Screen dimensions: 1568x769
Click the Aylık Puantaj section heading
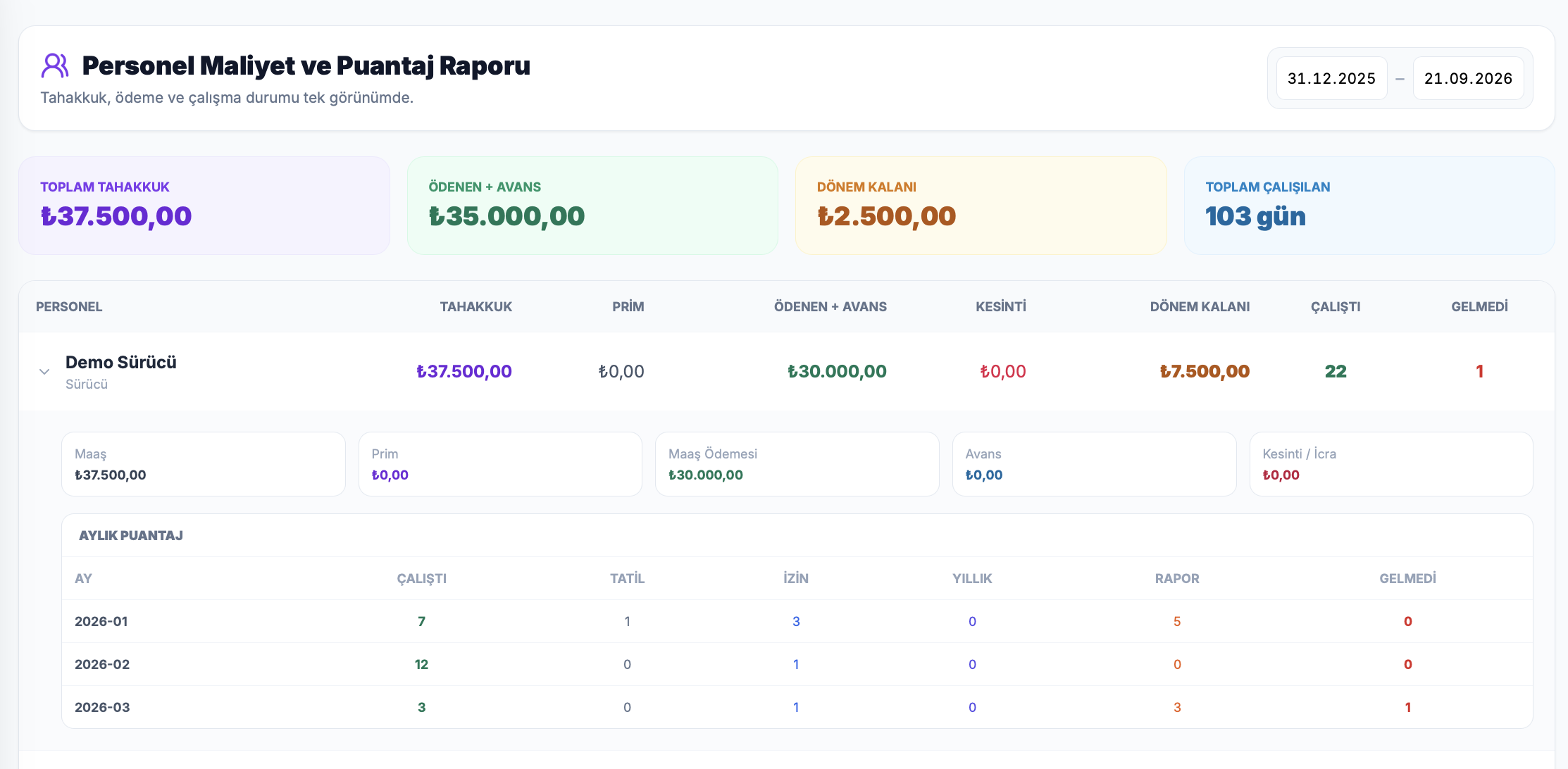(131, 536)
